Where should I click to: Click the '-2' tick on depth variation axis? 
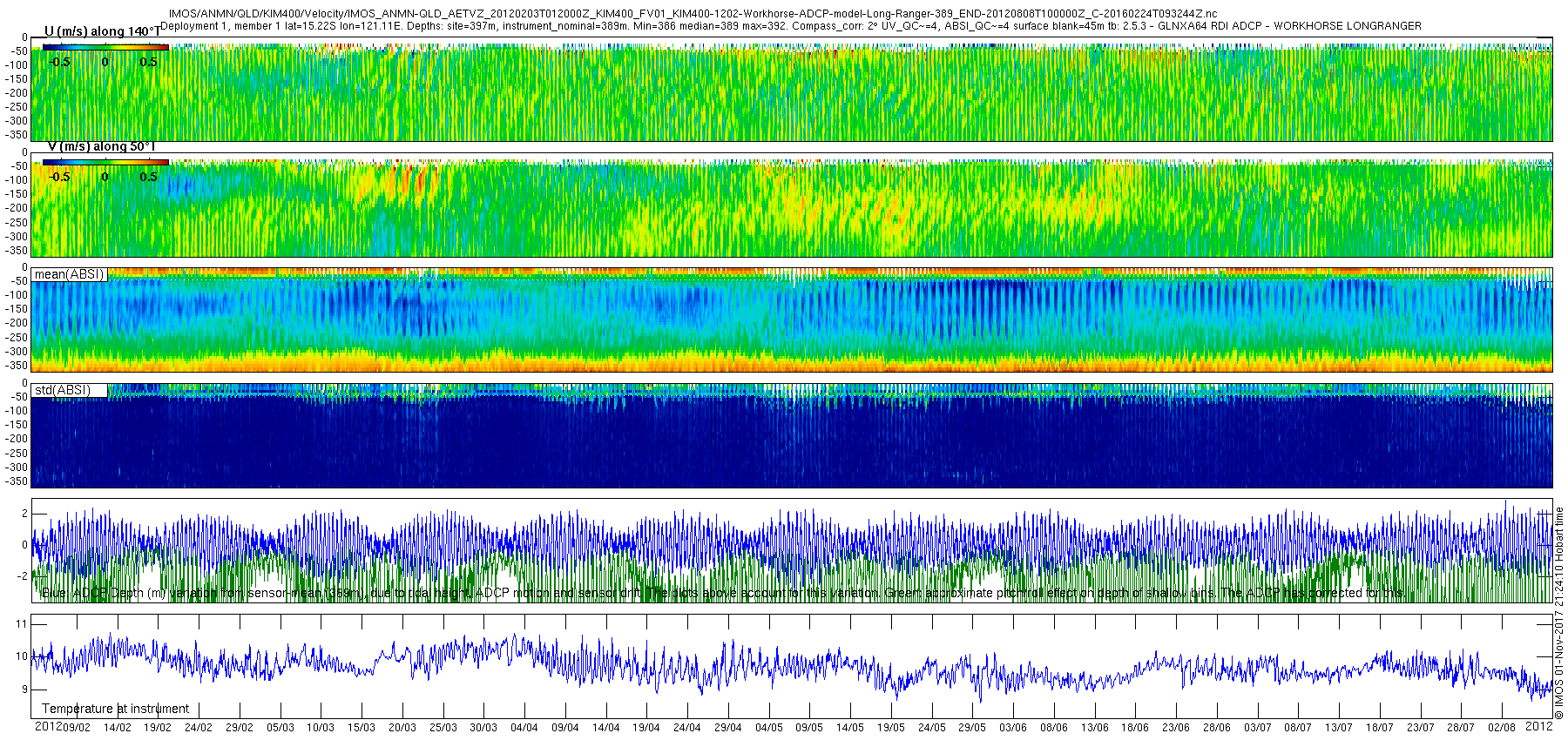click(x=23, y=575)
